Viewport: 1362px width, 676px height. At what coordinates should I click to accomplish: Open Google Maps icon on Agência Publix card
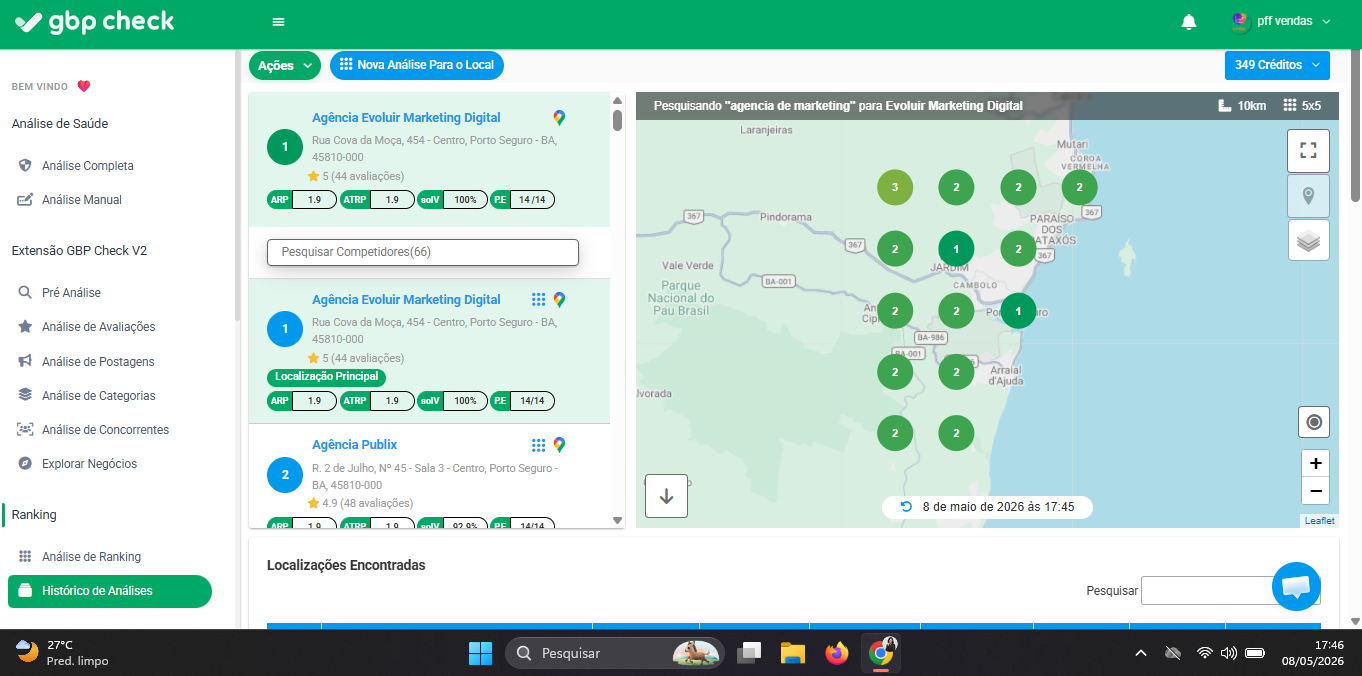[x=559, y=445]
